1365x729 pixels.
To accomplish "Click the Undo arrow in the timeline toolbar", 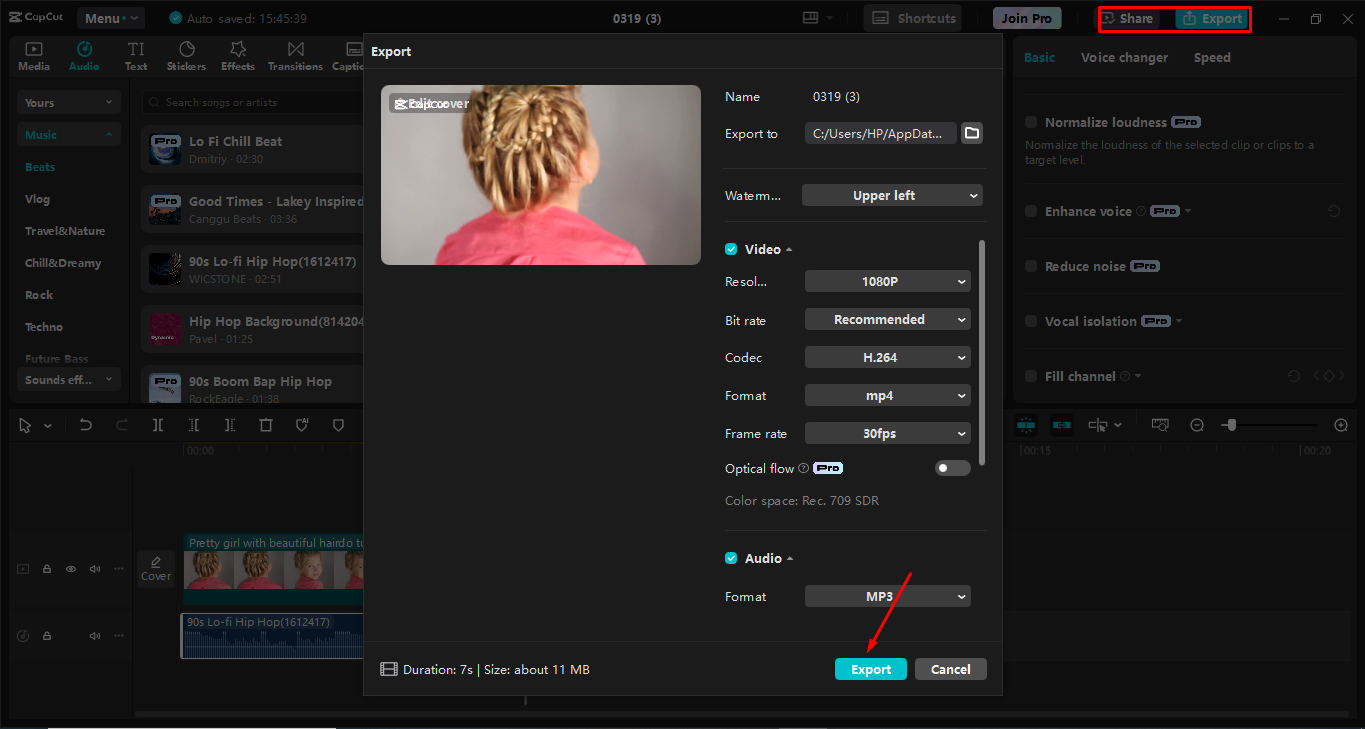I will 85,424.
